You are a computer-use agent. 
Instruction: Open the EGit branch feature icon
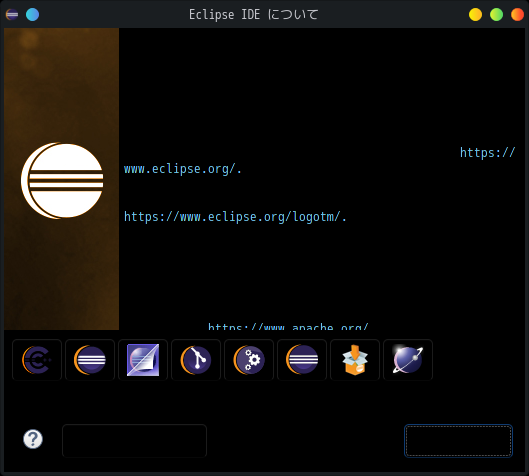196,360
